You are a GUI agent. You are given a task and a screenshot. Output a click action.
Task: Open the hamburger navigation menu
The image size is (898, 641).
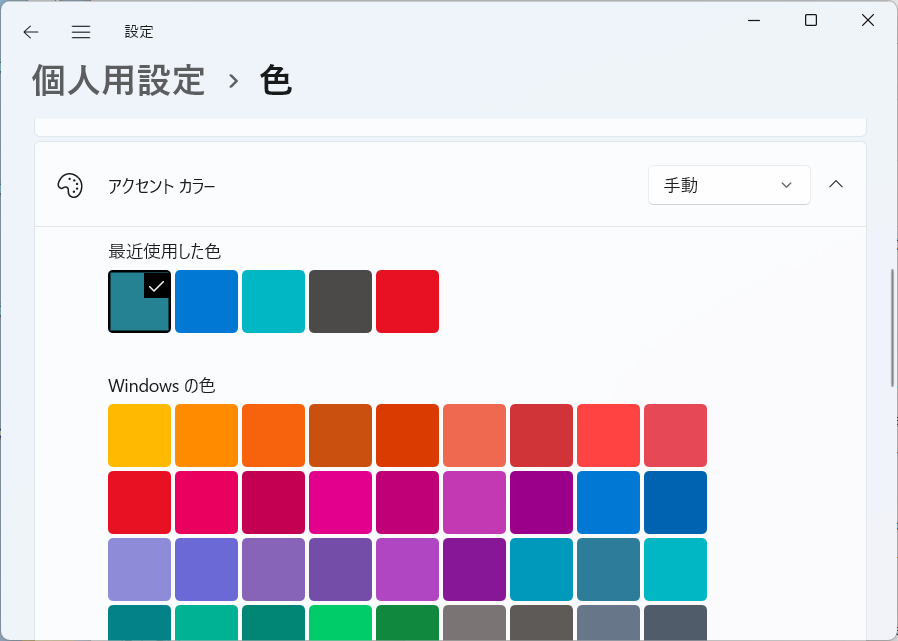(x=81, y=32)
